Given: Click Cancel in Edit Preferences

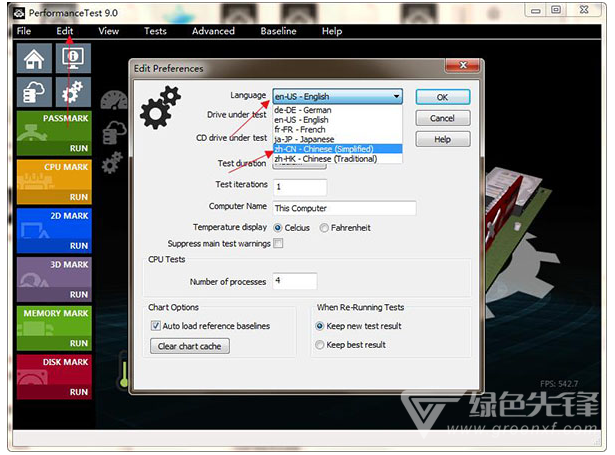Looking at the screenshot, I should (443, 118).
